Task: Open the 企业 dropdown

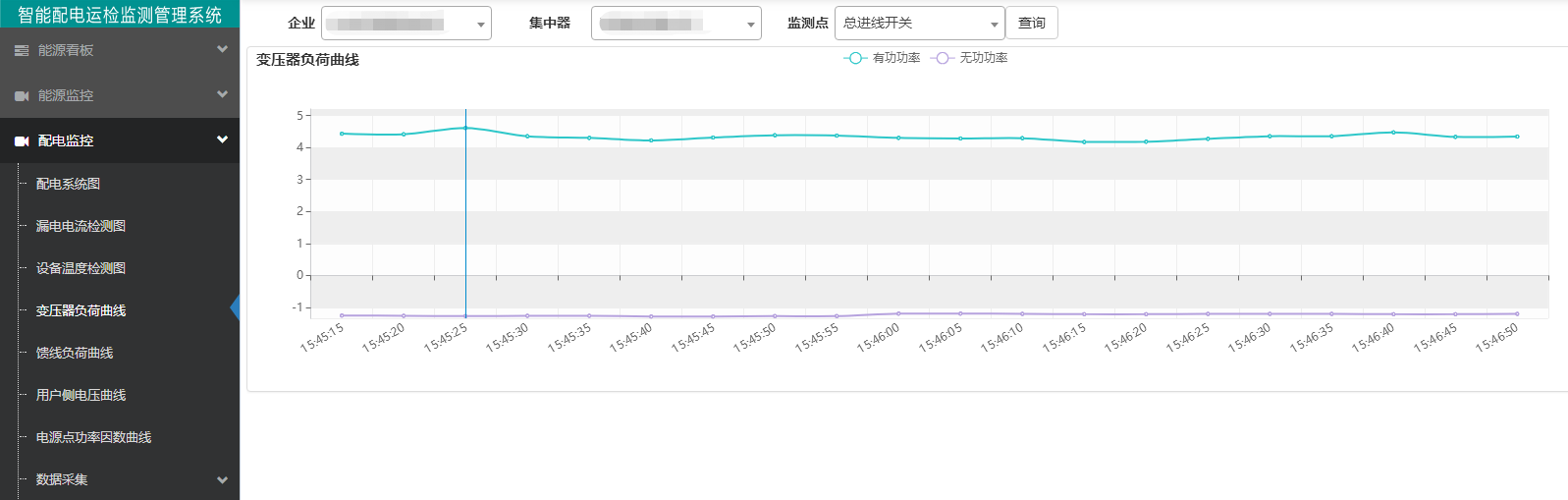Action: coord(406,24)
